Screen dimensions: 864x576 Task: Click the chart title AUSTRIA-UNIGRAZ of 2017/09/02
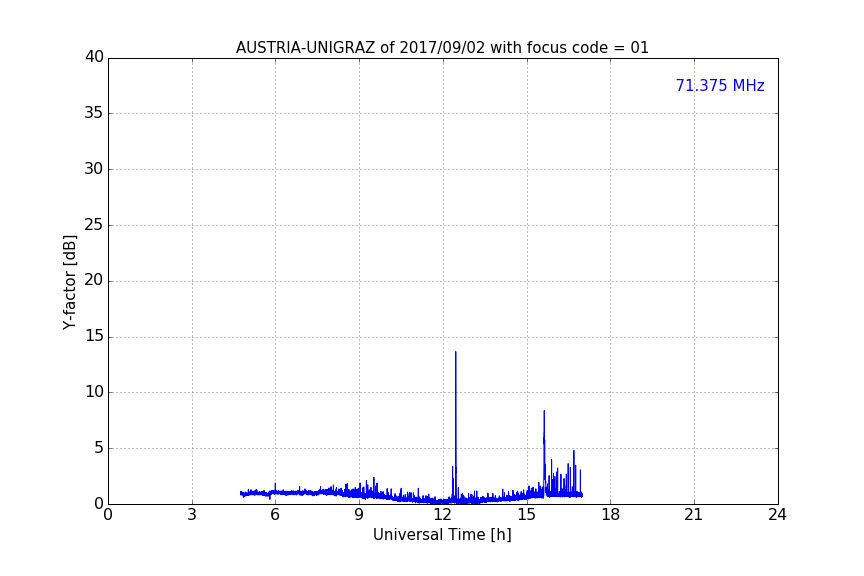[442, 48]
